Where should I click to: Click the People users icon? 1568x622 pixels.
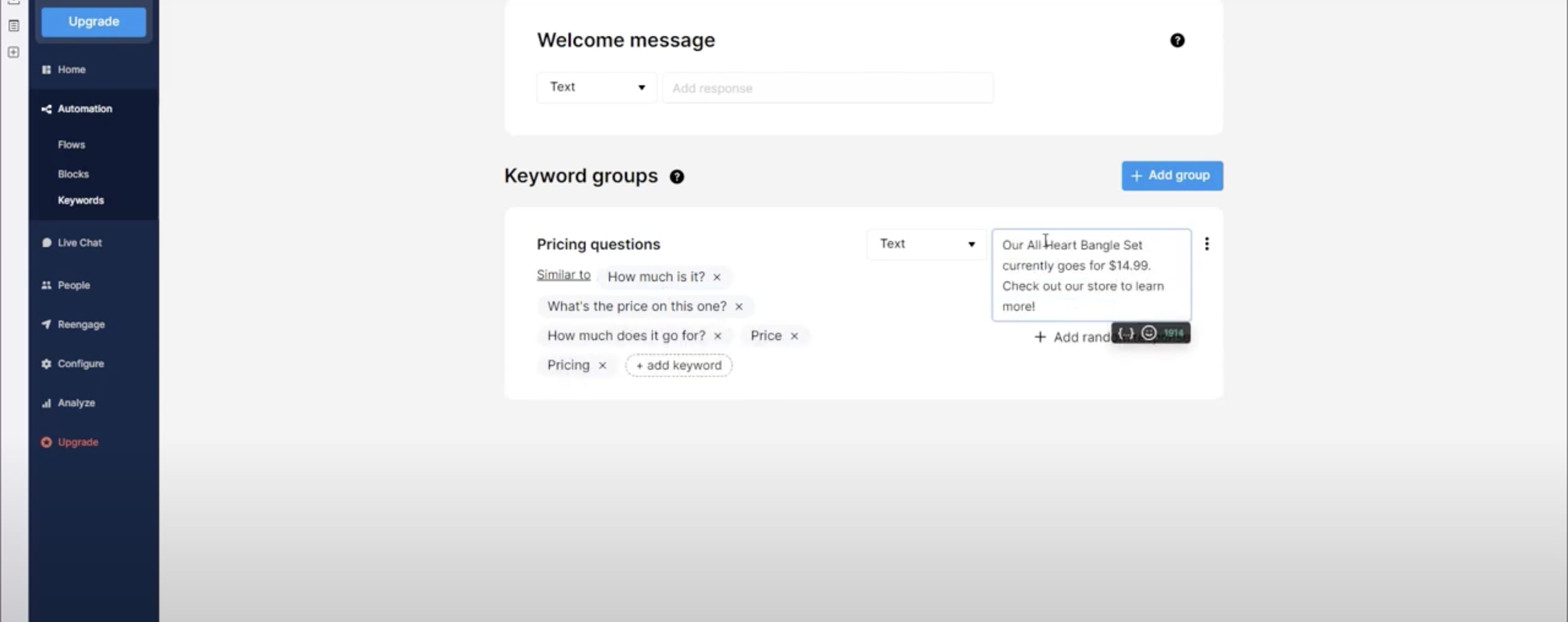(x=46, y=285)
